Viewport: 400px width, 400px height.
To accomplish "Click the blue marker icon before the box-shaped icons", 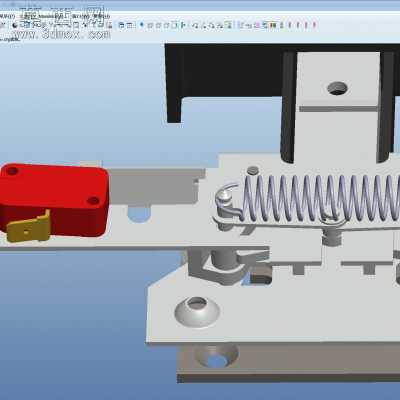I will pyautogui.click(x=141, y=25).
